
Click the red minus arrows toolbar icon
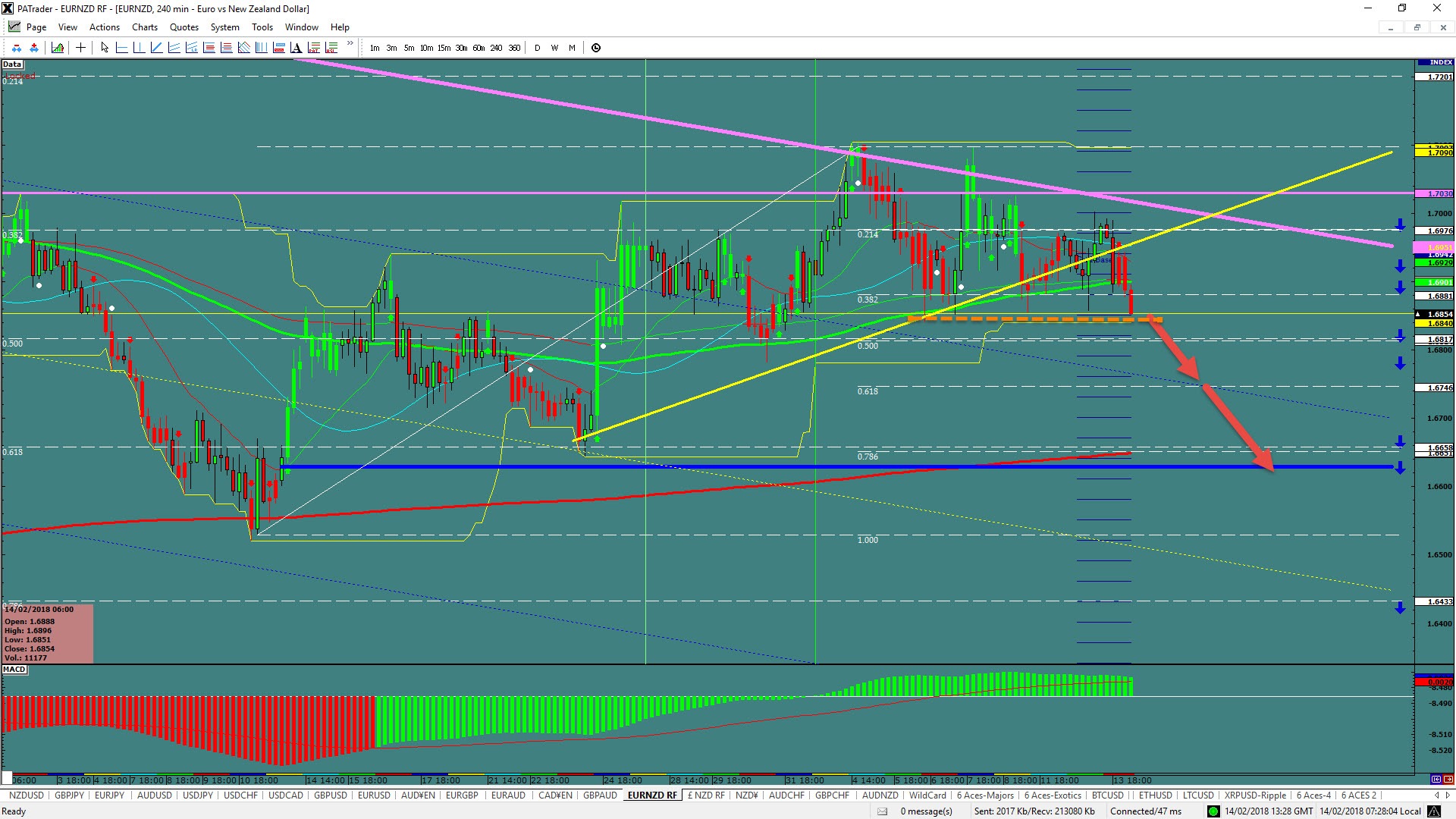coord(17,48)
